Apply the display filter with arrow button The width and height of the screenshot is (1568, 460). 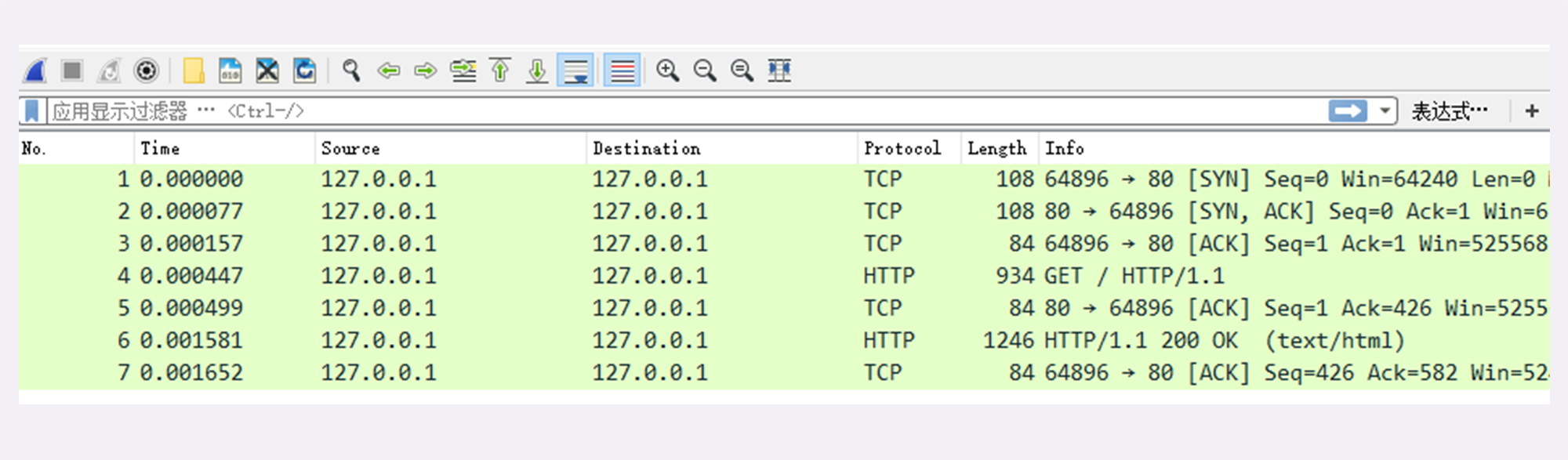[1348, 111]
